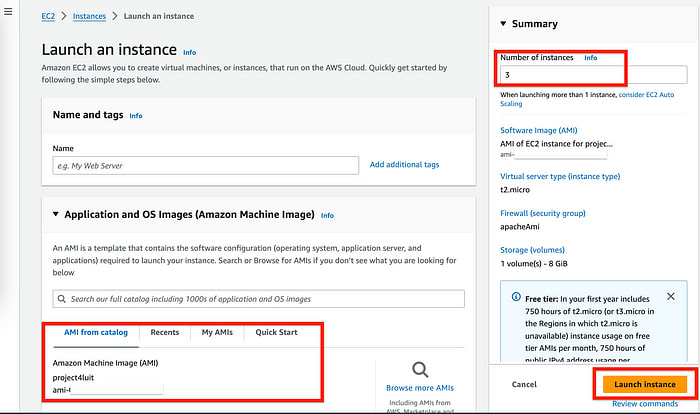The width and height of the screenshot is (700, 414).
Task: Open Info beside Name and tags
Action: (136, 116)
